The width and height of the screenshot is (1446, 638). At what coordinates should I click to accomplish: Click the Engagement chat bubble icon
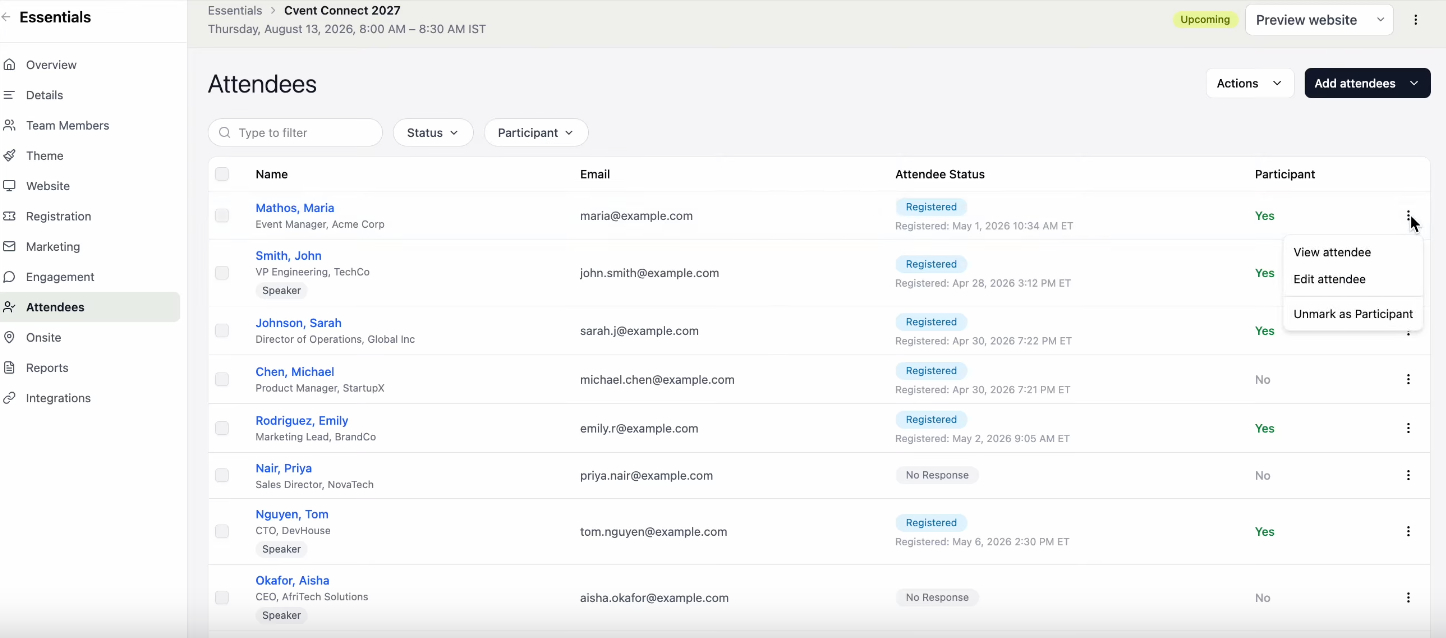tap(9, 277)
